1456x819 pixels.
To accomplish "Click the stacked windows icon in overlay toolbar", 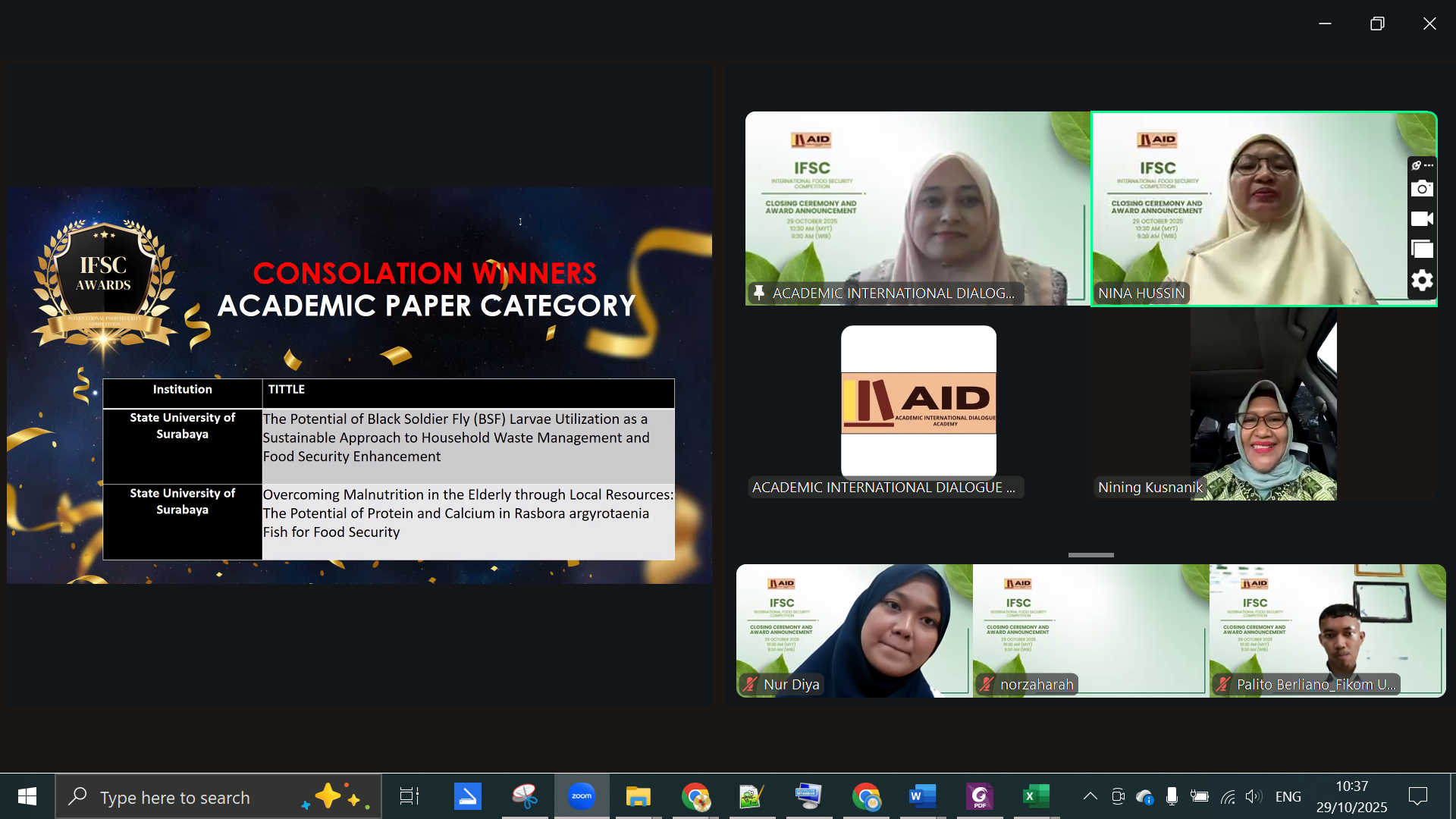I will click(x=1422, y=249).
